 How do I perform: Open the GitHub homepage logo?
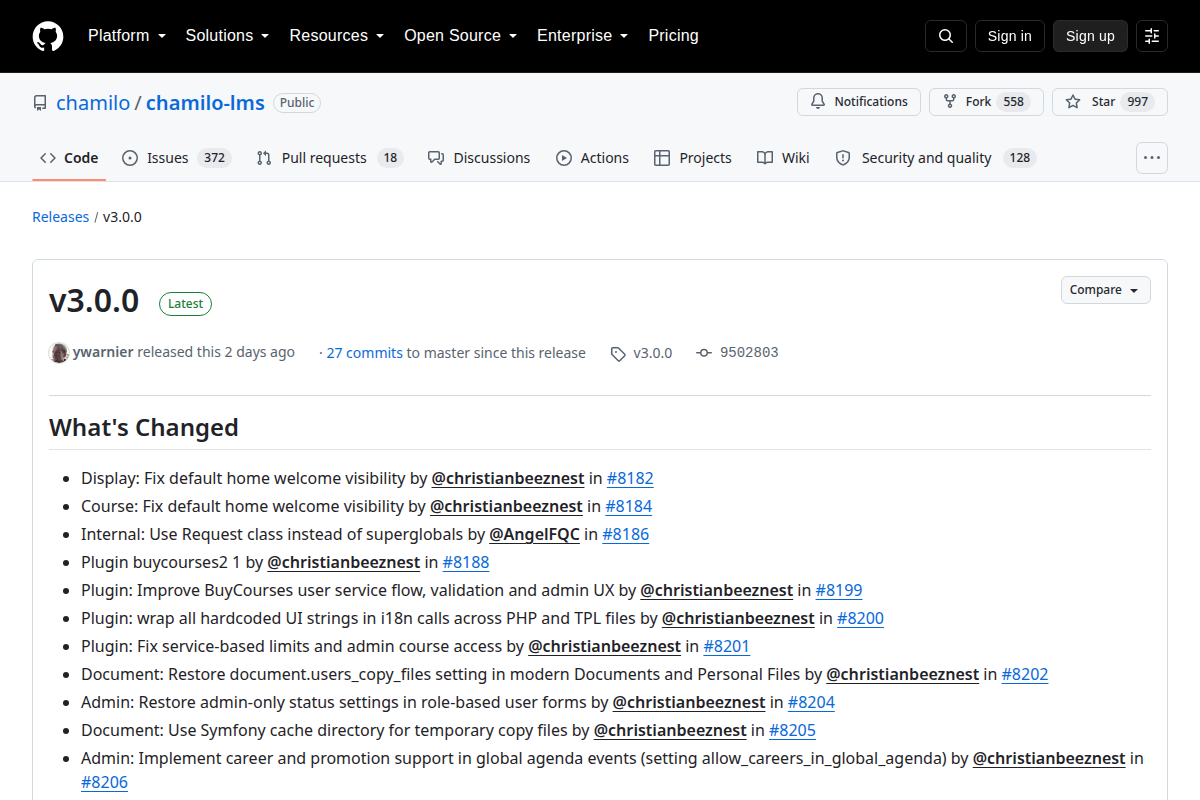(48, 36)
